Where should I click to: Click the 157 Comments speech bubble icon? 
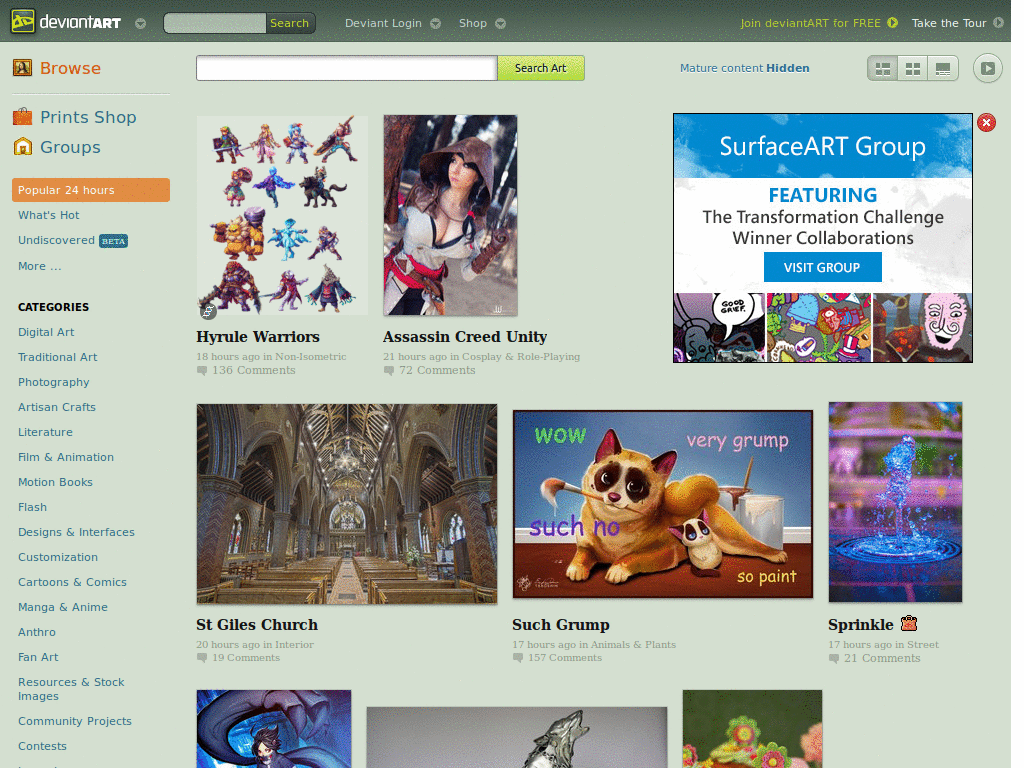(x=518, y=658)
